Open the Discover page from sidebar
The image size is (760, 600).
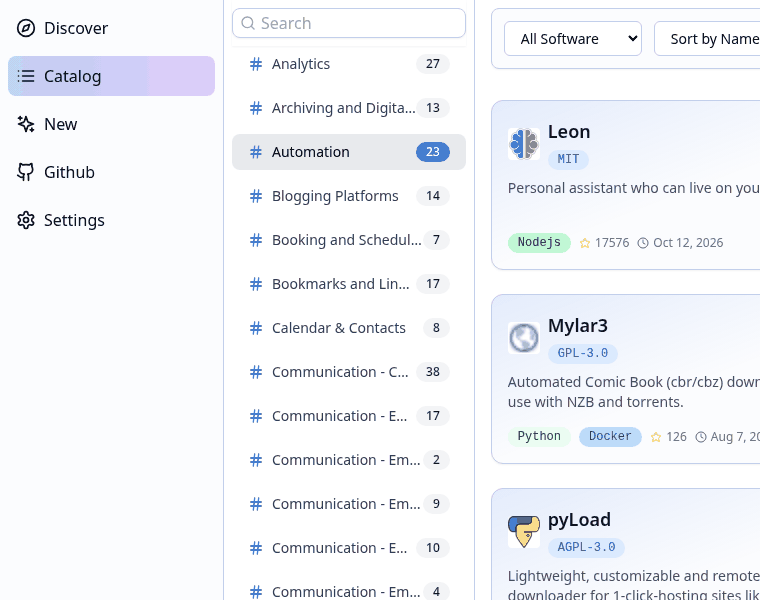tap(111, 28)
